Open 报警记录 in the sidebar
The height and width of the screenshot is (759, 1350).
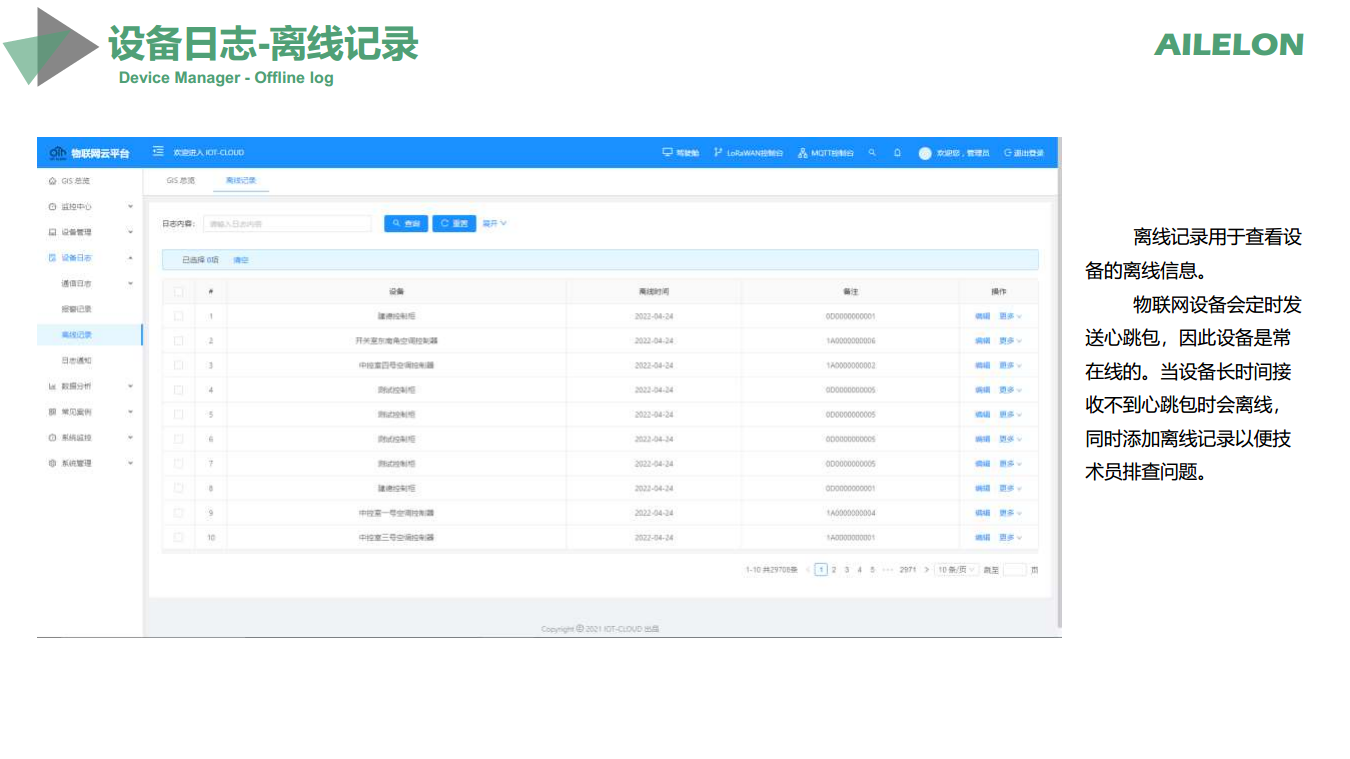(77, 309)
